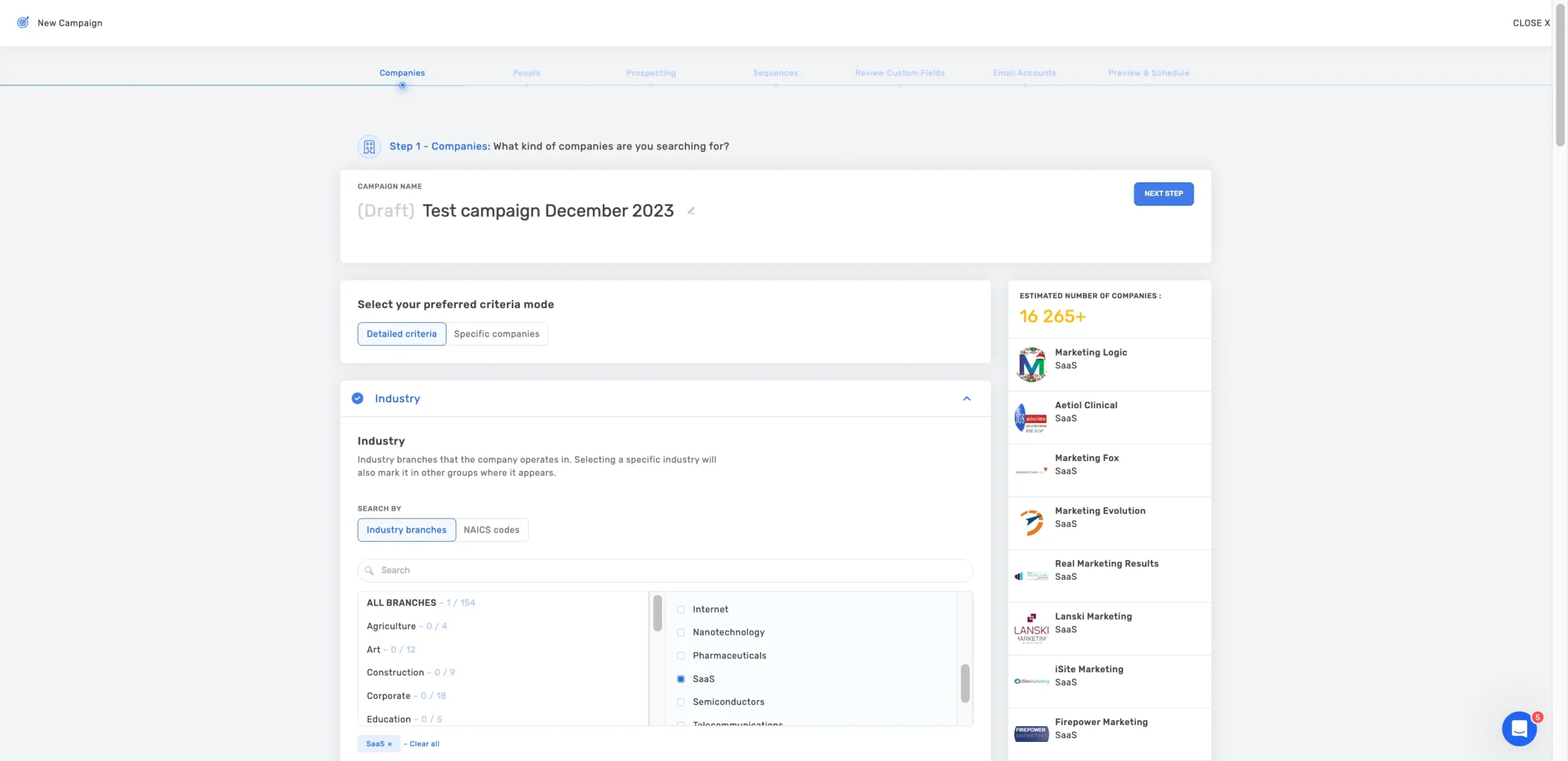Click the Lanski Marketing company logo
This screenshot has height=761, width=1568.
tap(1031, 629)
